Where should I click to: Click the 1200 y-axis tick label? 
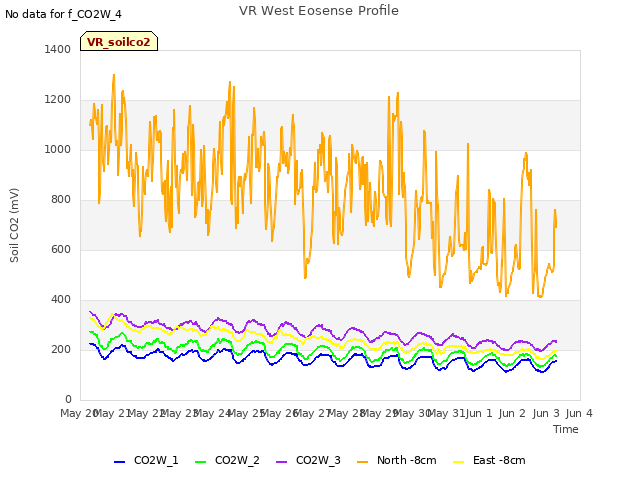(58, 100)
